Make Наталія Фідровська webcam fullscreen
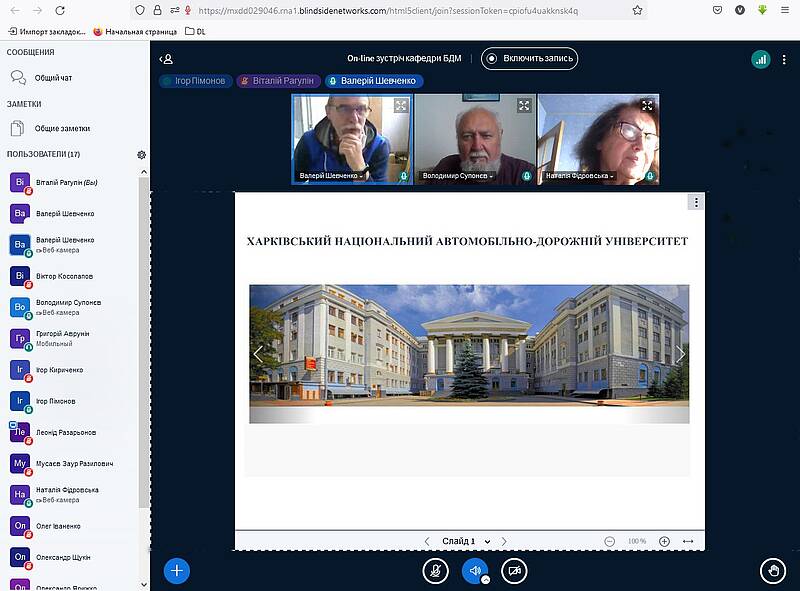Image resolution: width=800 pixels, height=591 pixels. pyautogui.click(x=647, y=106)
